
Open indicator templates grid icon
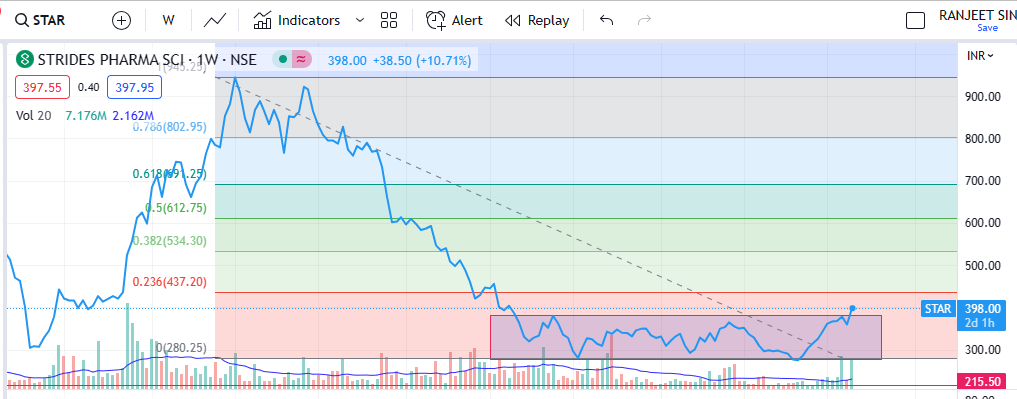click(x=389, y=21)
